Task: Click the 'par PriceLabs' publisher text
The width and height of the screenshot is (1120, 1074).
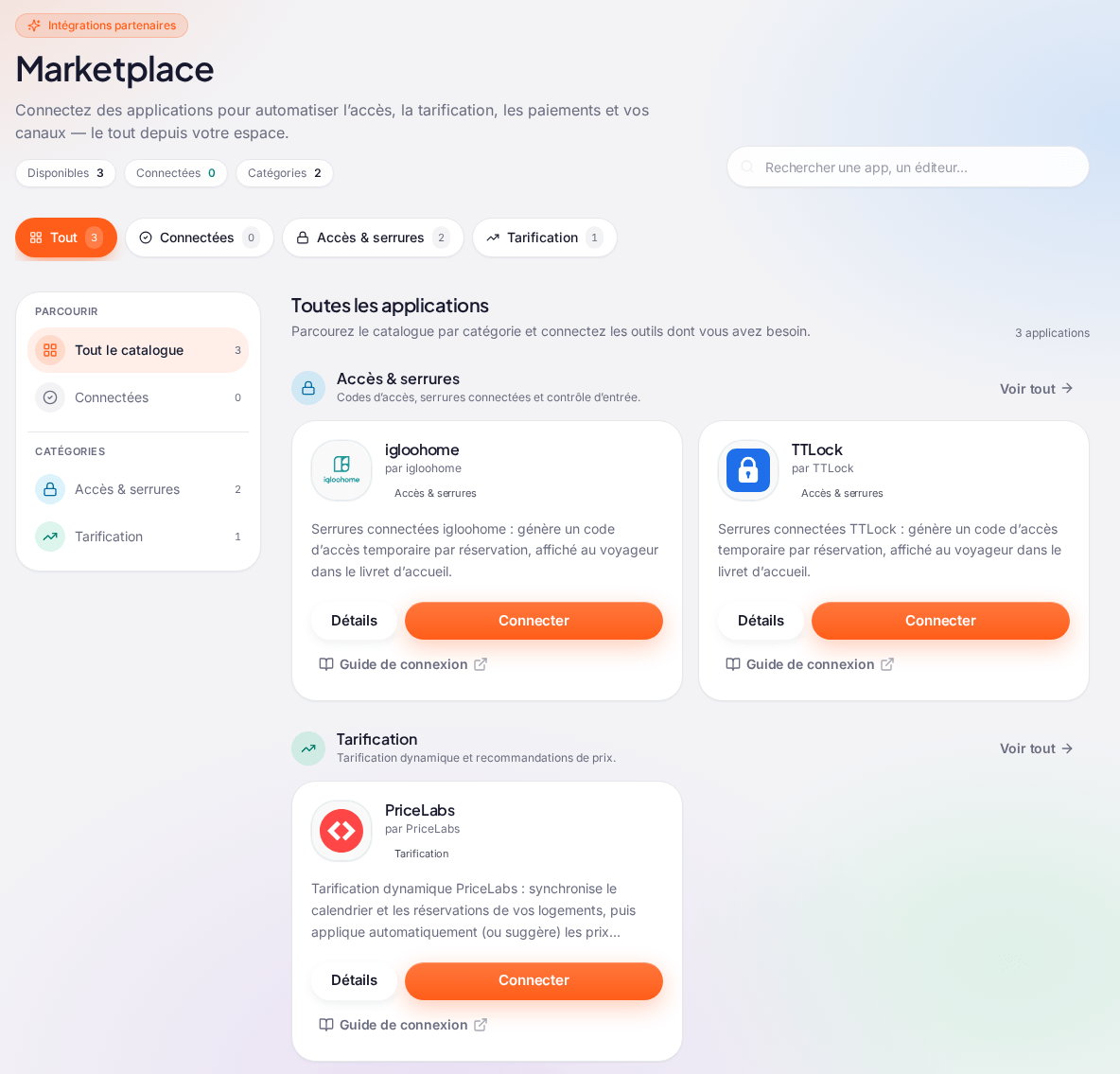Action: click(422, 829)
